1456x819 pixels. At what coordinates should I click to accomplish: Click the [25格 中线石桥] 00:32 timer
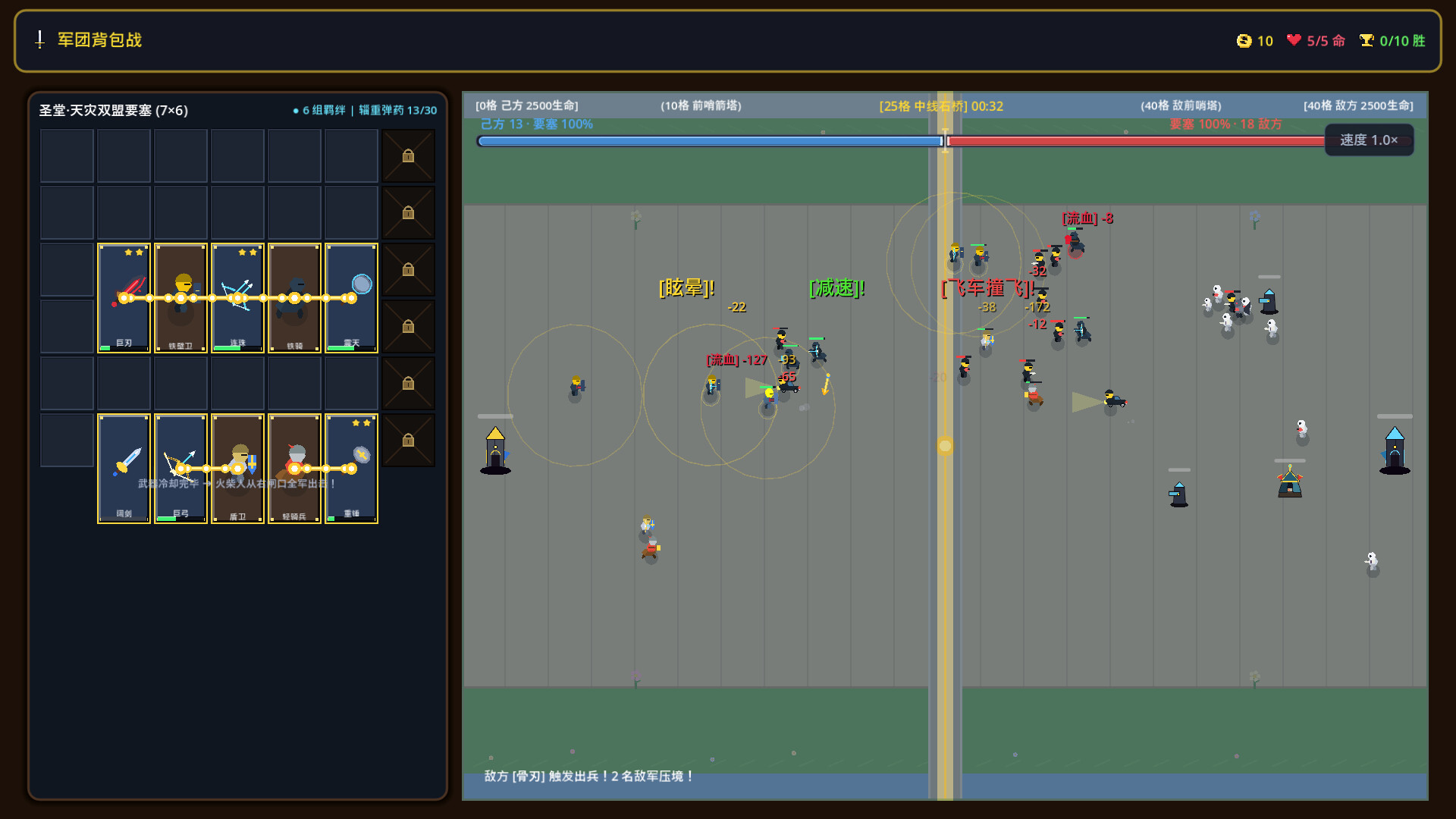pyautogui.click(x=941, y=106)
